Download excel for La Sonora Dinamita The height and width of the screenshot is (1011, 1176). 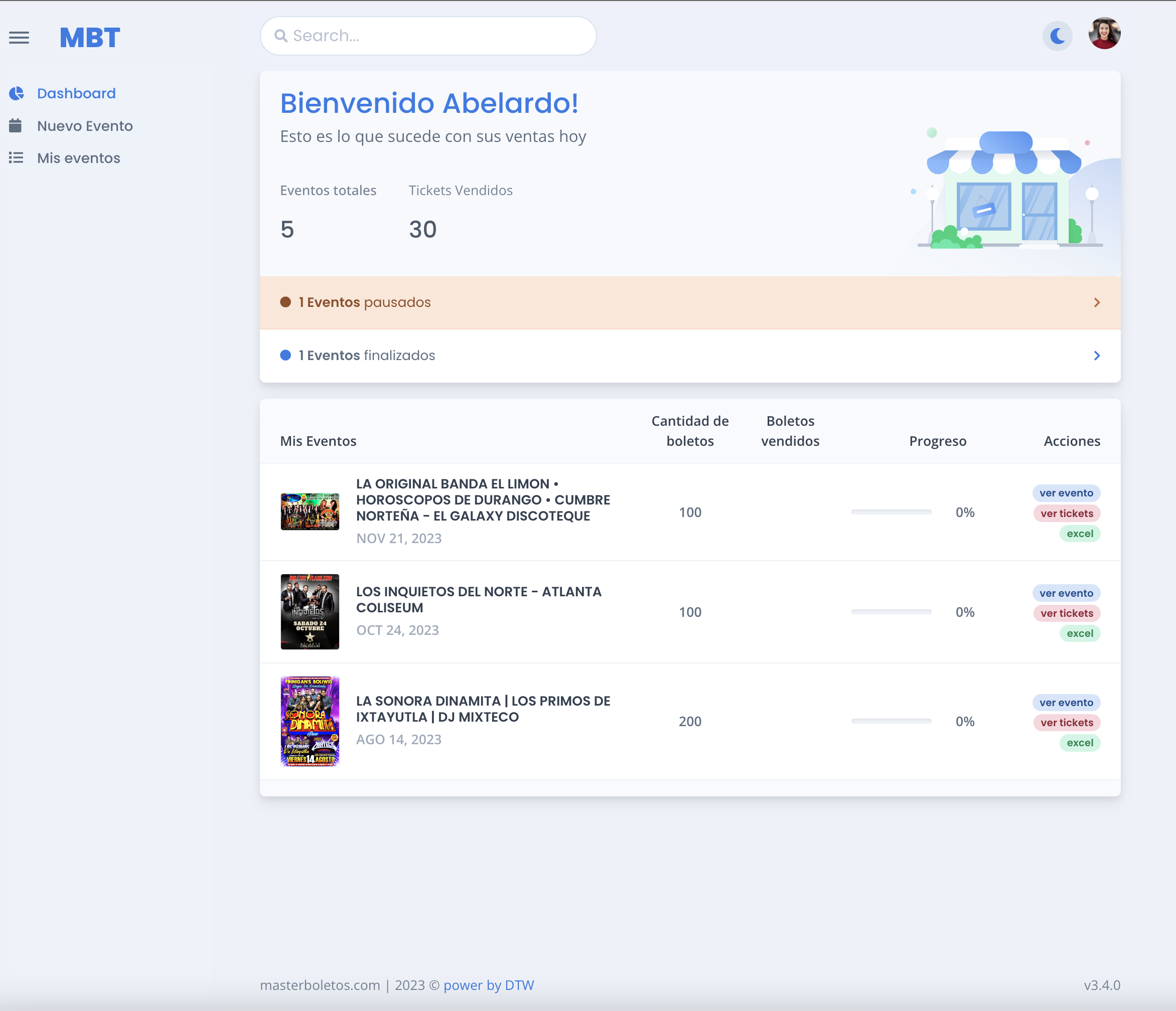(1080, 743)
